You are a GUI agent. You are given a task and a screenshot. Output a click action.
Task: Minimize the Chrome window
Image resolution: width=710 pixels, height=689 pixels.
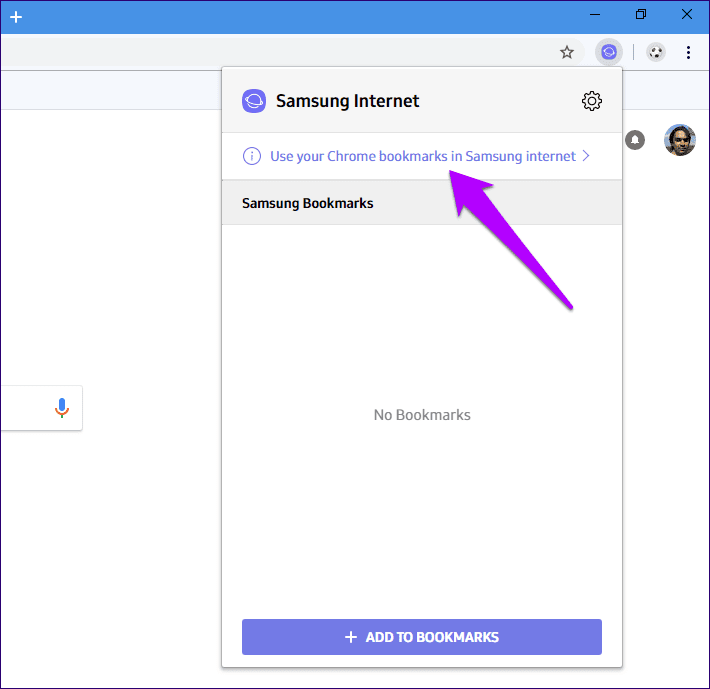point(595,15)
